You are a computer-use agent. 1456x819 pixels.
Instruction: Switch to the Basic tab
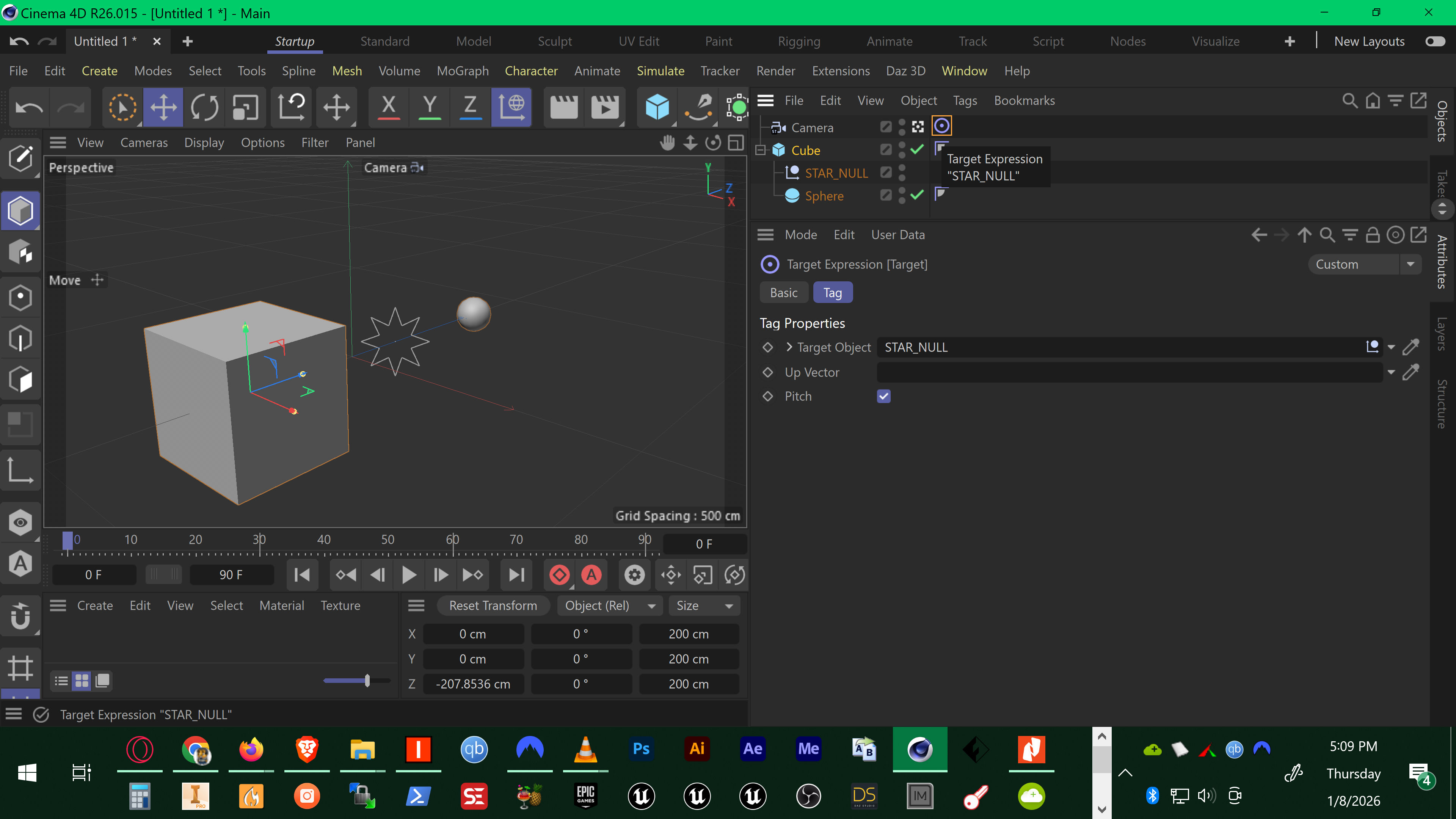(x=783, y=293)
